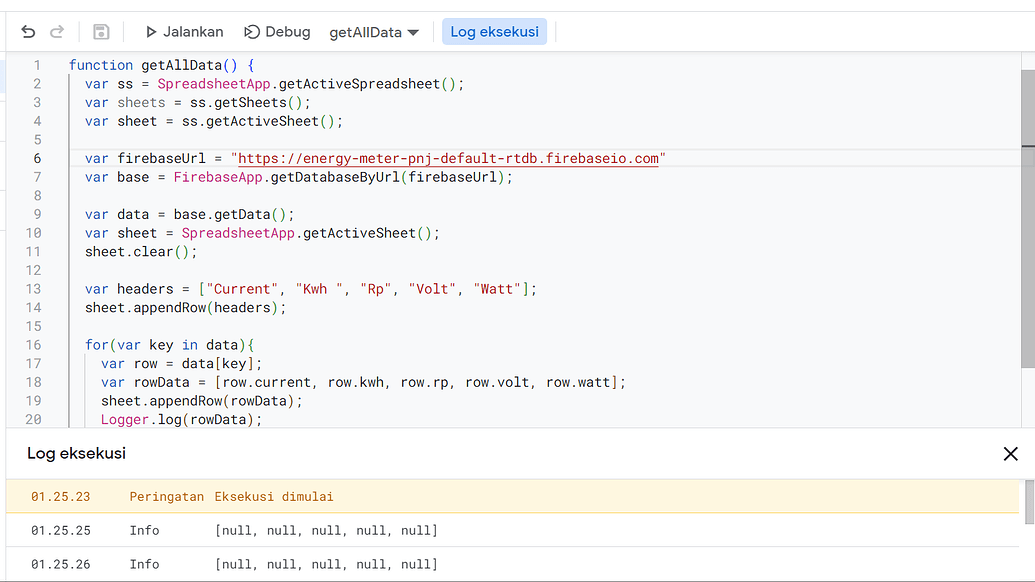Toggle the Log eksekusi button in toolbar
The height and width of the screenshot is (582, 1035).
click(x=494, y=32)
